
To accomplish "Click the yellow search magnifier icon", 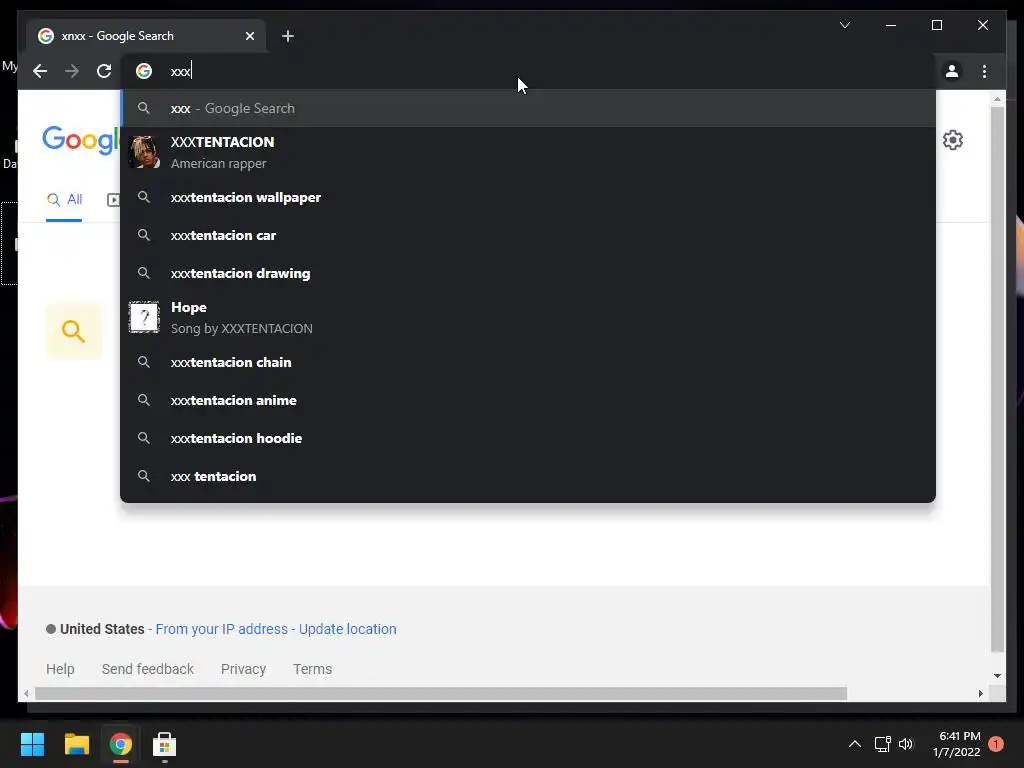I will click(73, 331).
